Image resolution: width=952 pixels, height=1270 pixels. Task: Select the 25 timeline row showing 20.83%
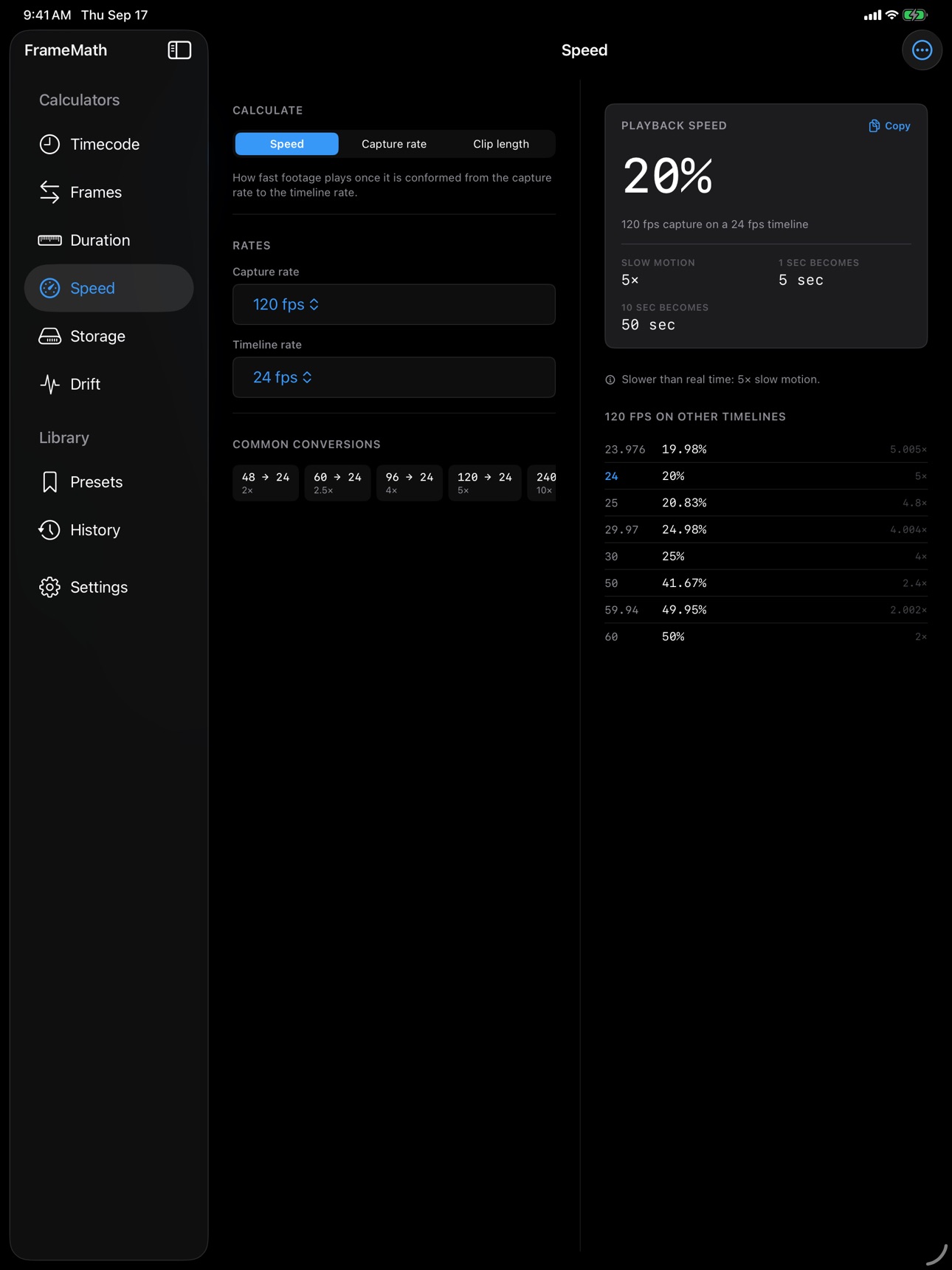[766, 503]
